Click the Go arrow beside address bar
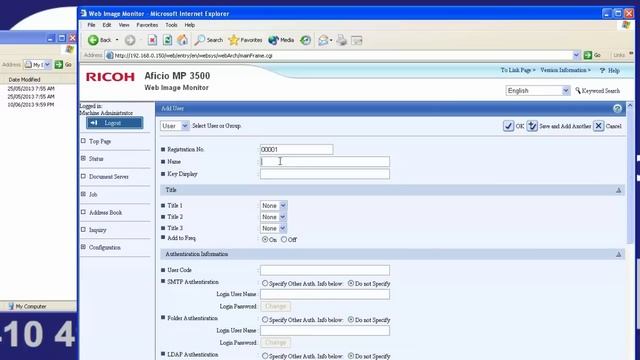 (x=588, y=55)
